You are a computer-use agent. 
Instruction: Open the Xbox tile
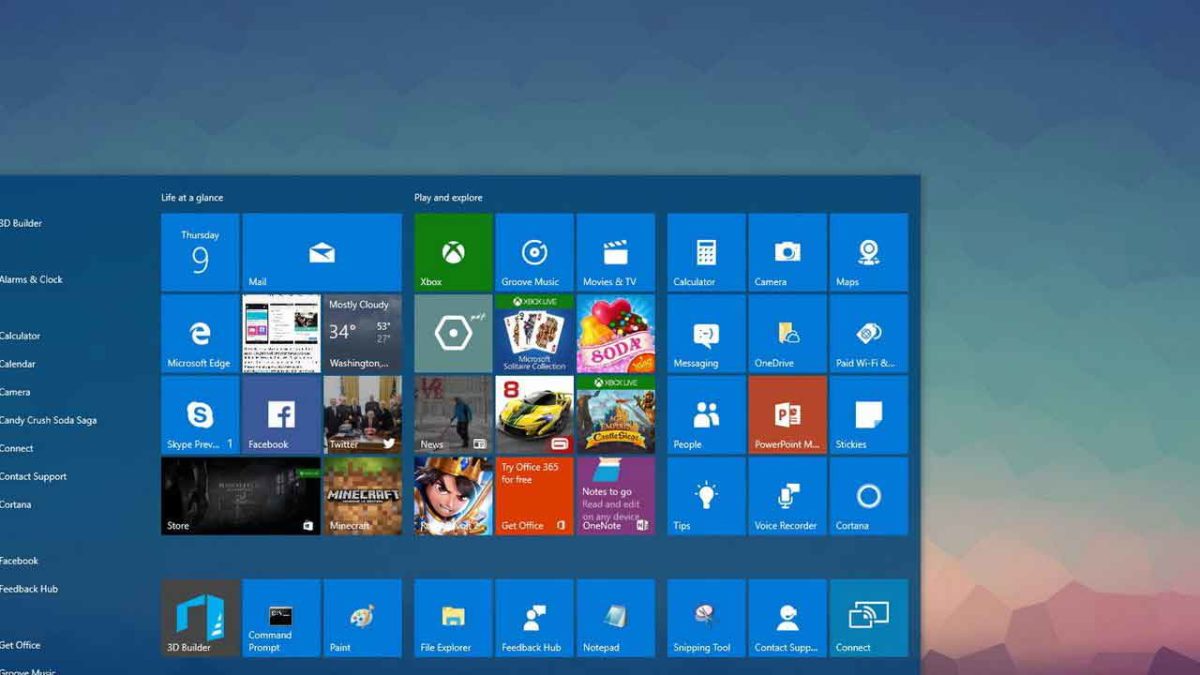click(453, 252)
